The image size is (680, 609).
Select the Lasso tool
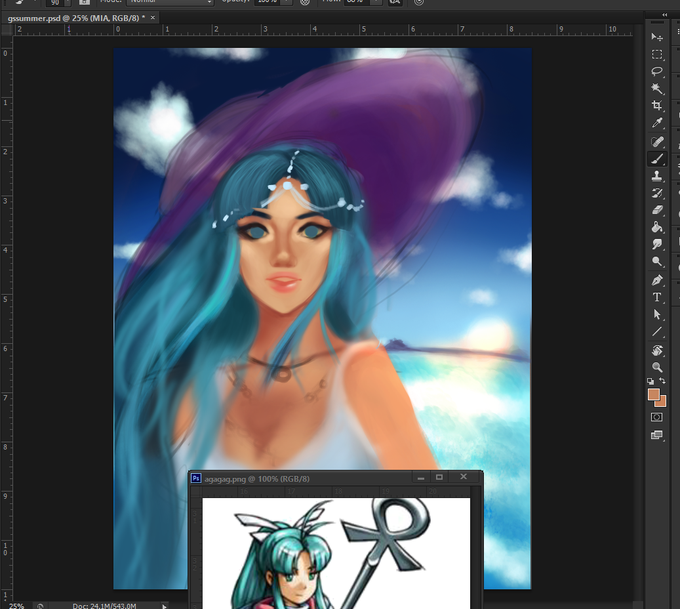click(657, 72)
